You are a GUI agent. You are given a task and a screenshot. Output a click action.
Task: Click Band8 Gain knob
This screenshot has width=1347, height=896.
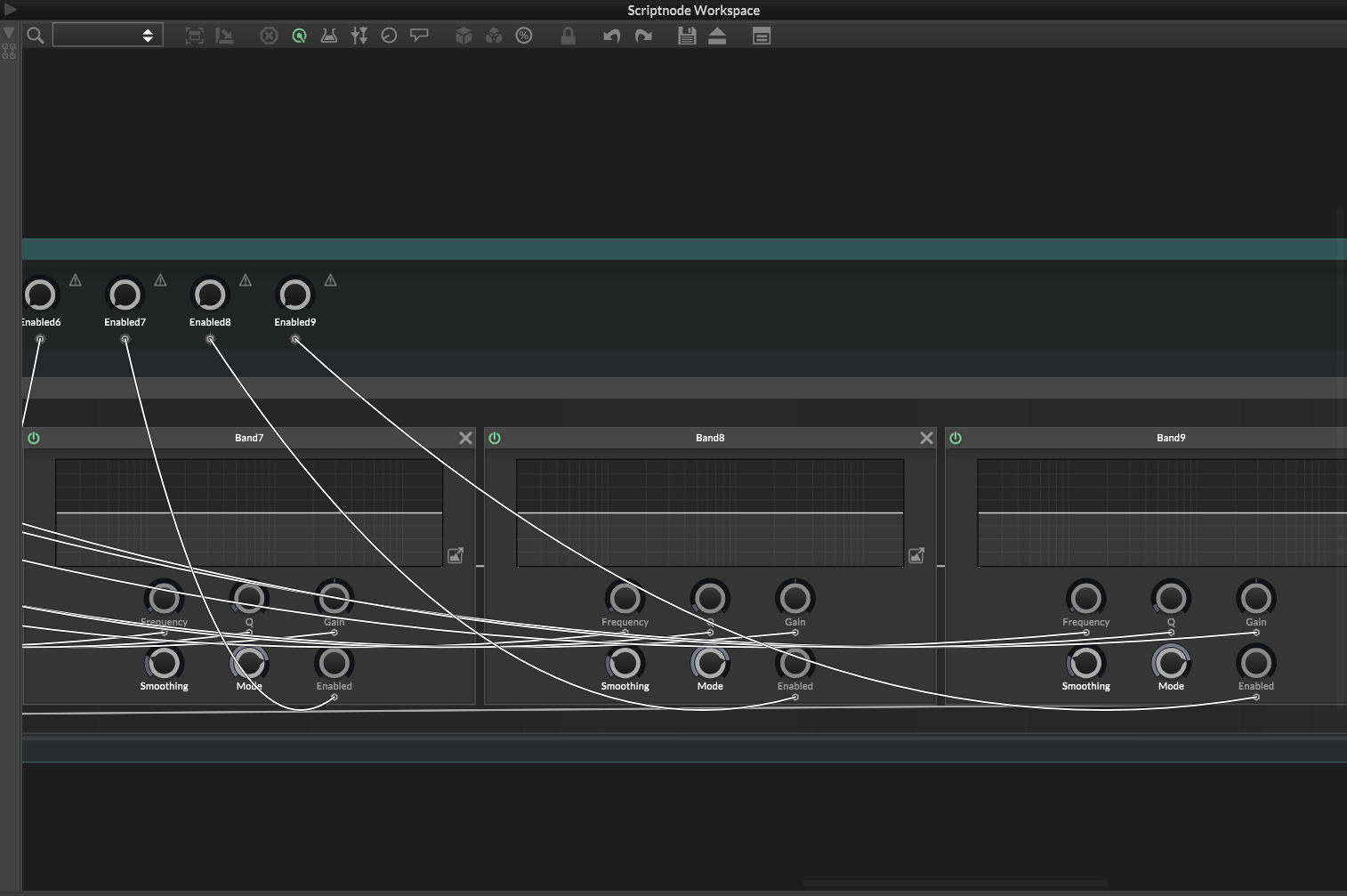click(794, 598)
